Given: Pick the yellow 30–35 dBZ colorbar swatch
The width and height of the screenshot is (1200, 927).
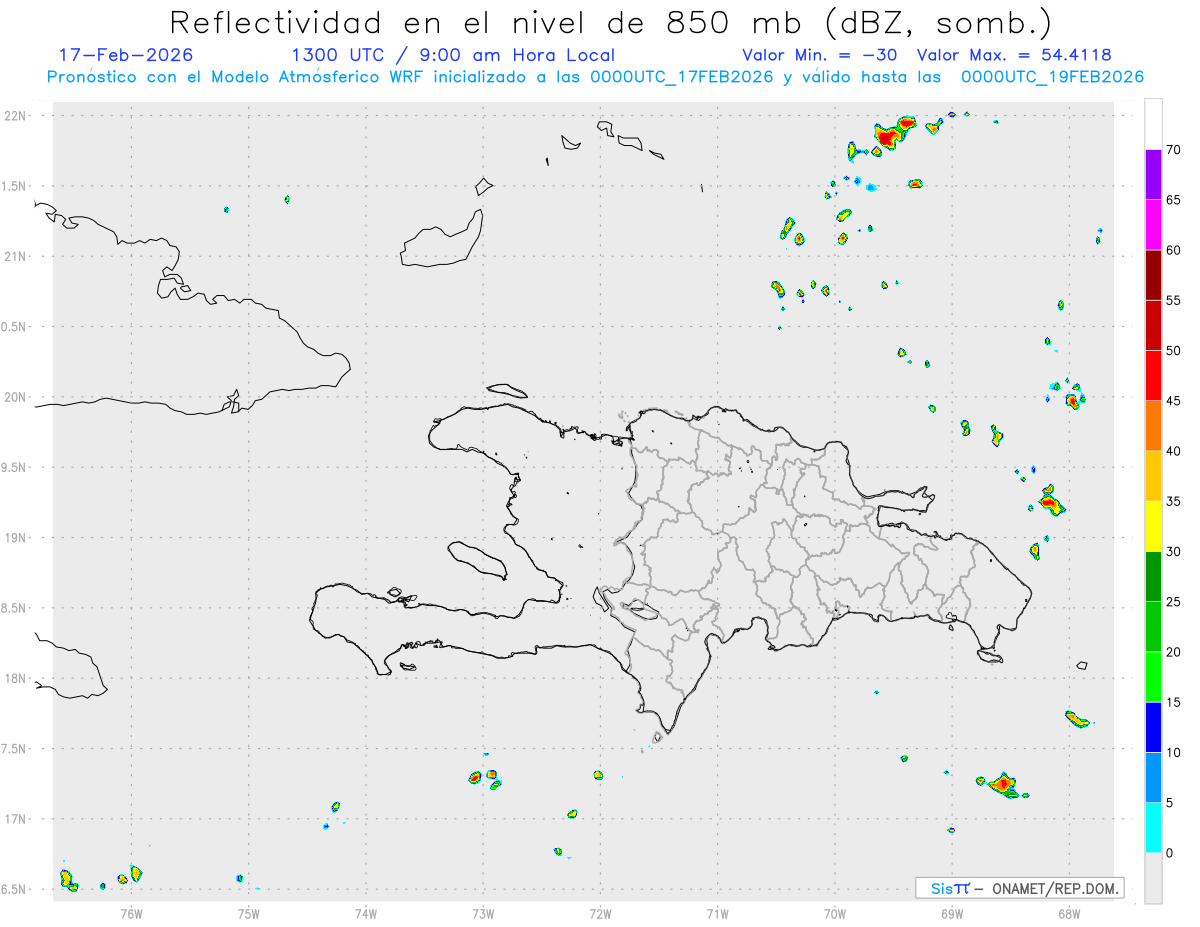Looking at the screenshot, I should click(x=1153, y=526).
